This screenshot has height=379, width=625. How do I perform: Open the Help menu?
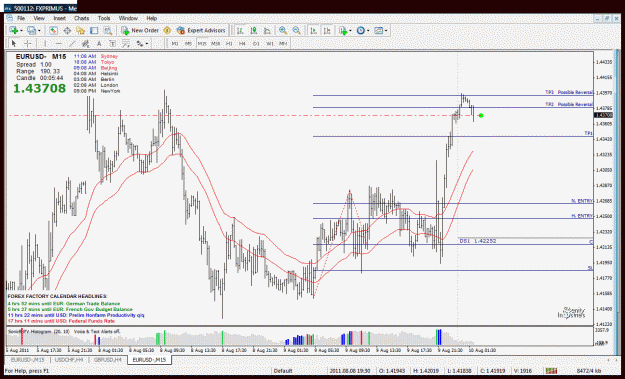pos(151,18)
